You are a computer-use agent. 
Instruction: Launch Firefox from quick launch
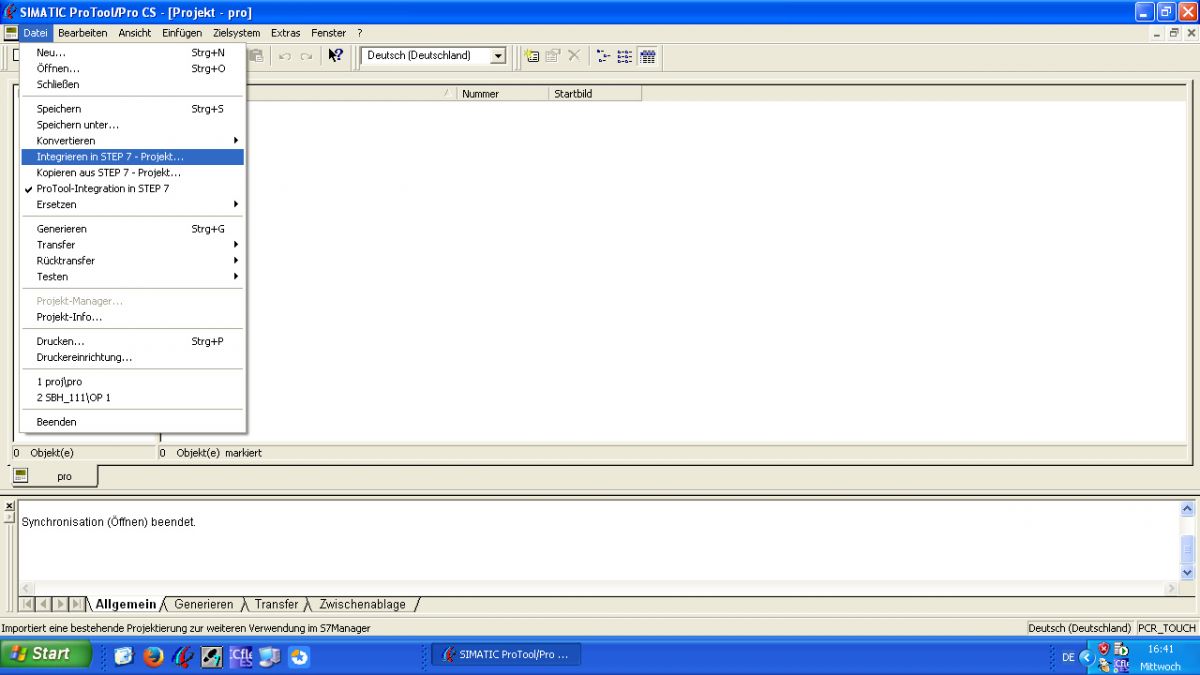click(x=153, y=656)
